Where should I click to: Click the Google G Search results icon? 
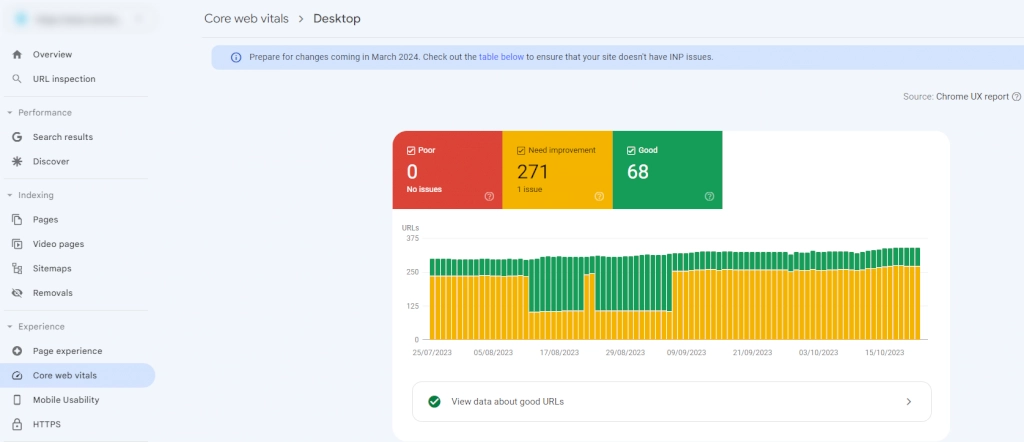pos(18,137)
